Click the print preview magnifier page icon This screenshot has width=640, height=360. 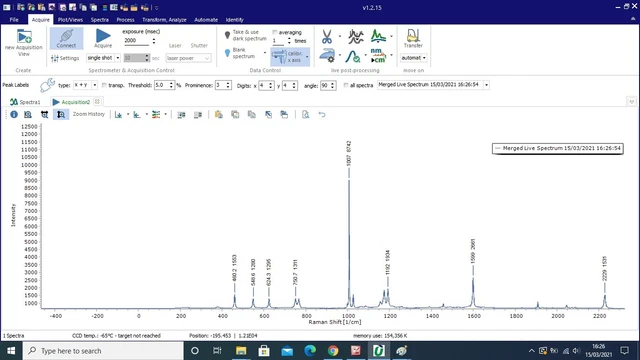(305, 115)
